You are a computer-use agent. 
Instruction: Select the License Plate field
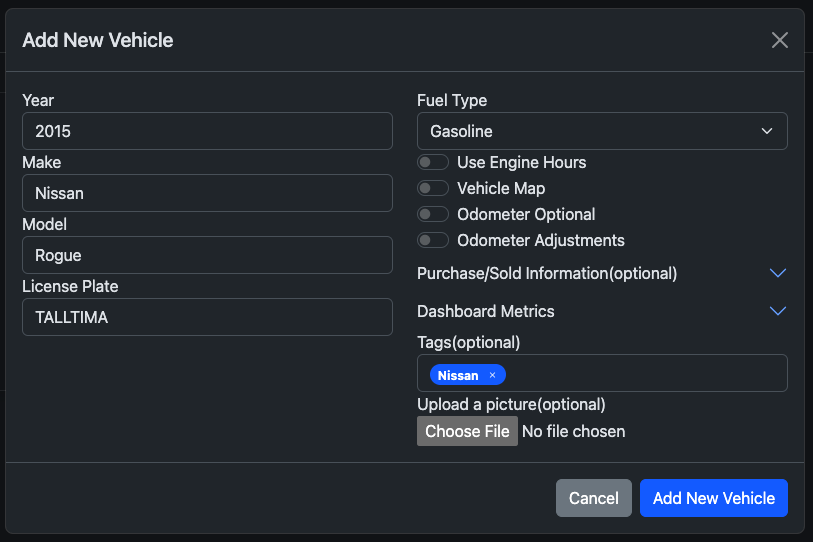coord(207,317)
